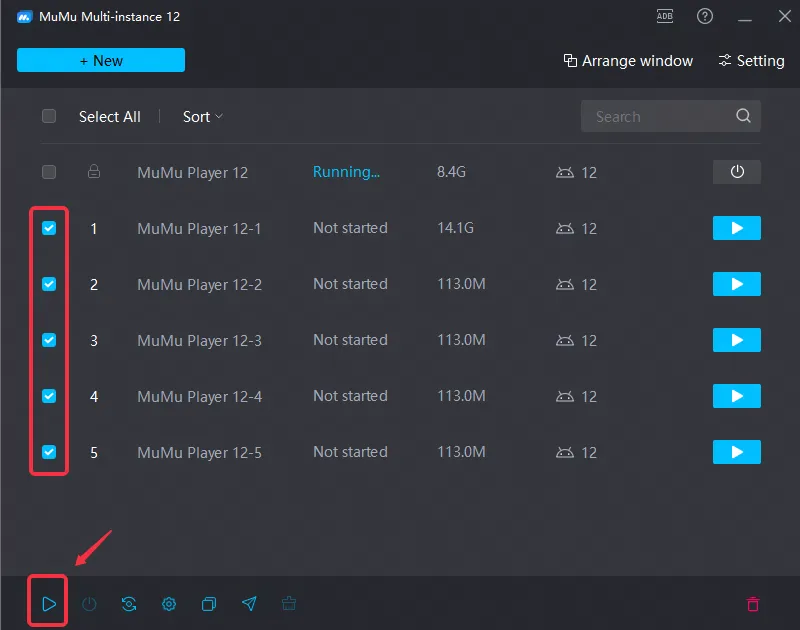
Task: Click the Running... status text
Action: [x=346, y=172]
